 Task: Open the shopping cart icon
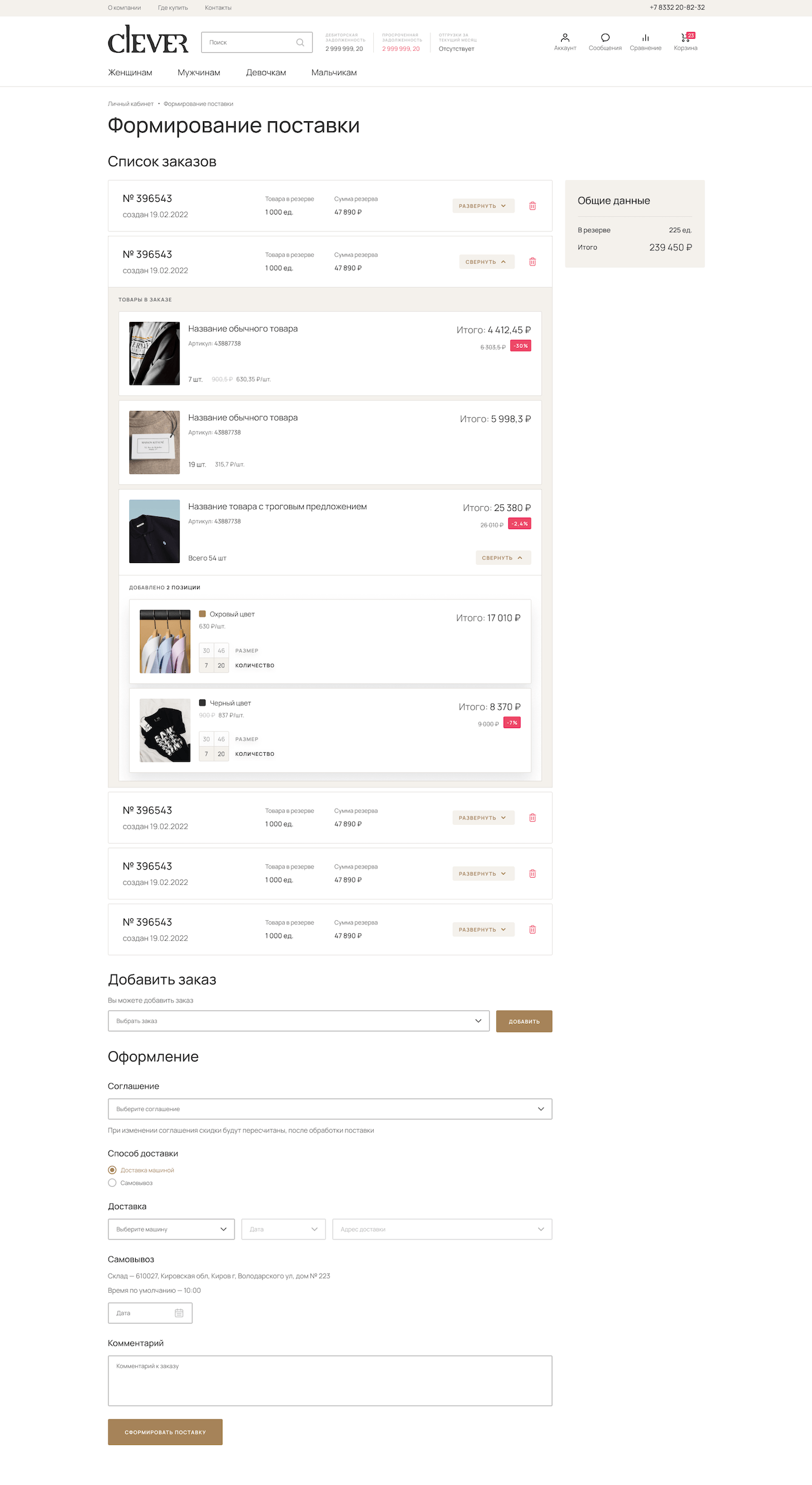685,38
